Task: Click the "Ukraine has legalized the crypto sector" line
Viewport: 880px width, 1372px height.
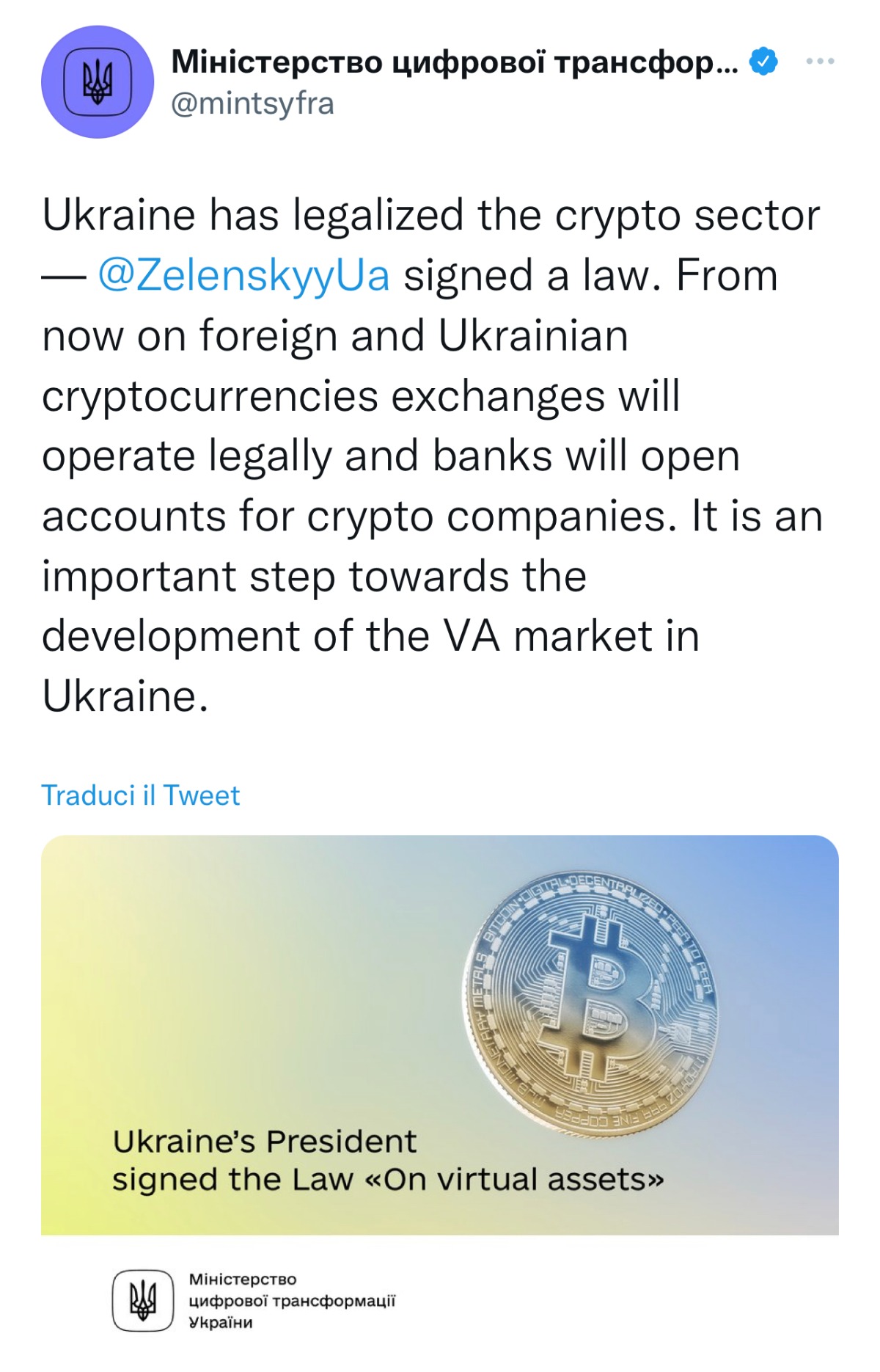Action: point(430,216)
